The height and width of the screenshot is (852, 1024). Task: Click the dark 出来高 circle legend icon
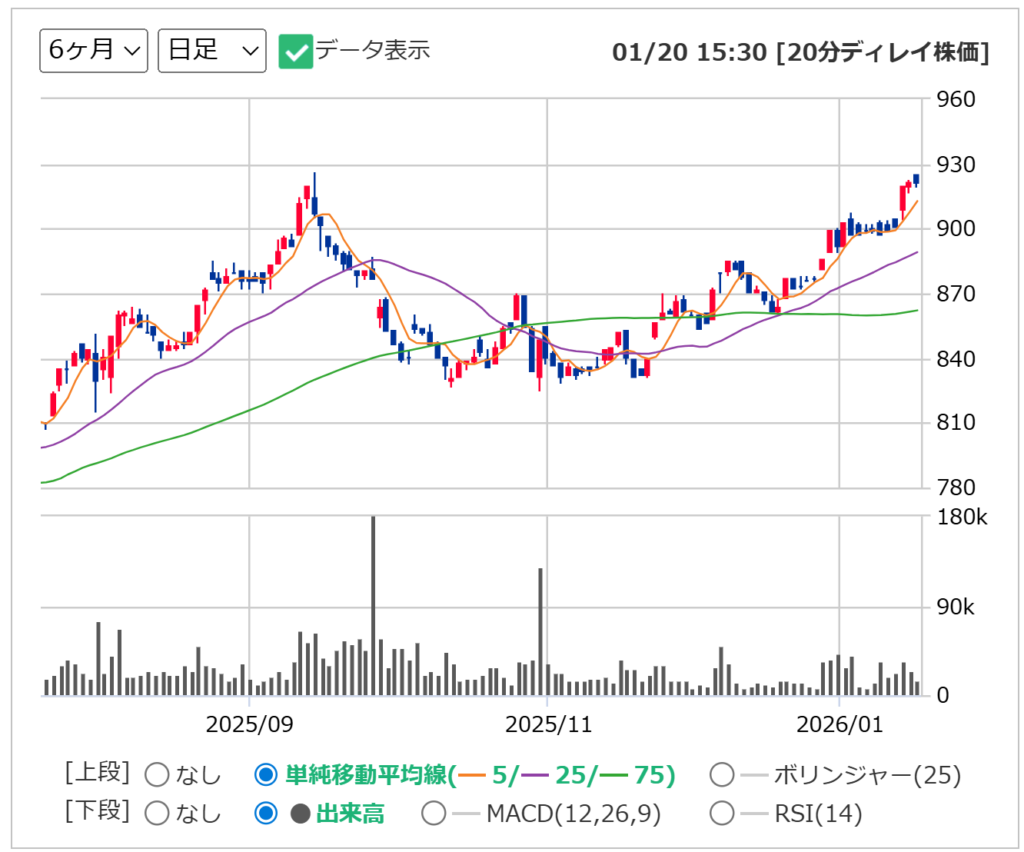(x=300, y=814)
